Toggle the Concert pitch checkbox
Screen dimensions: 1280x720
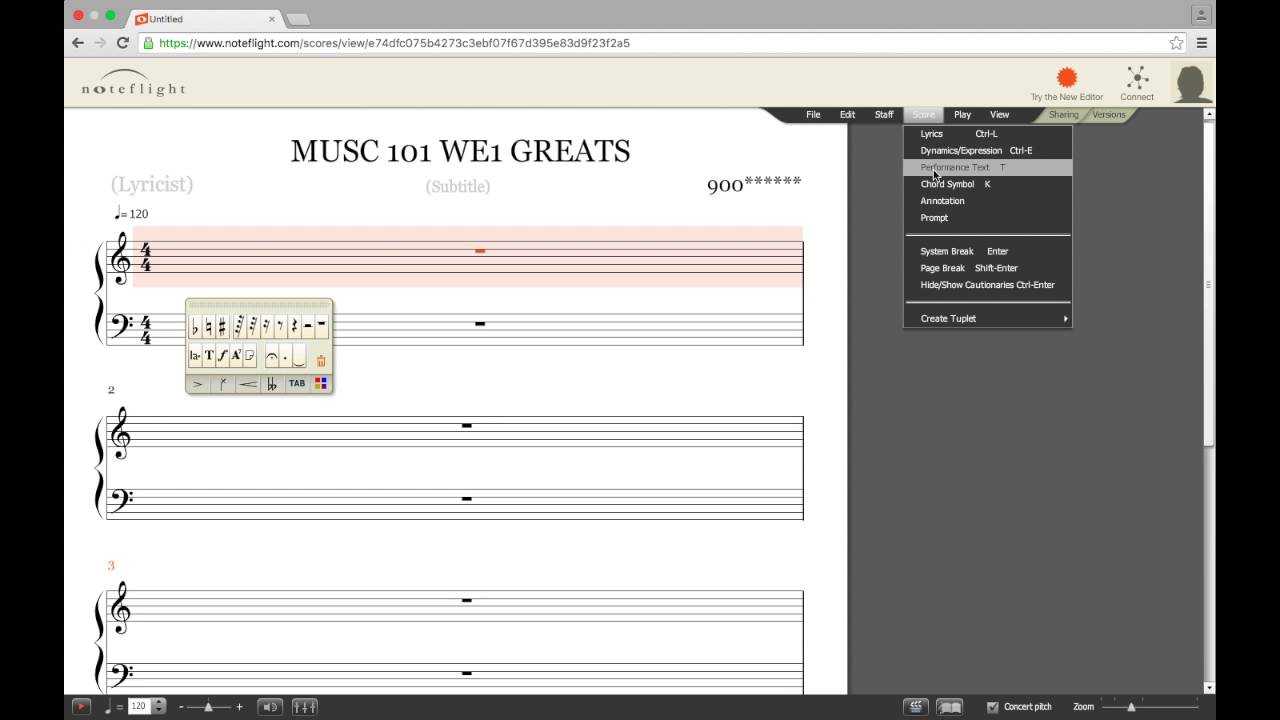992,707
